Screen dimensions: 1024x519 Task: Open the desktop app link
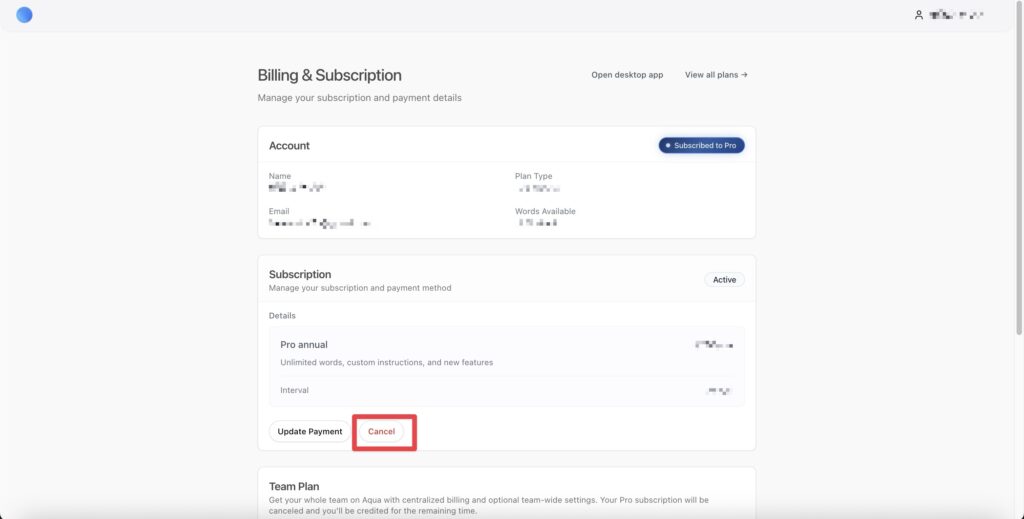tap(627, 75)
